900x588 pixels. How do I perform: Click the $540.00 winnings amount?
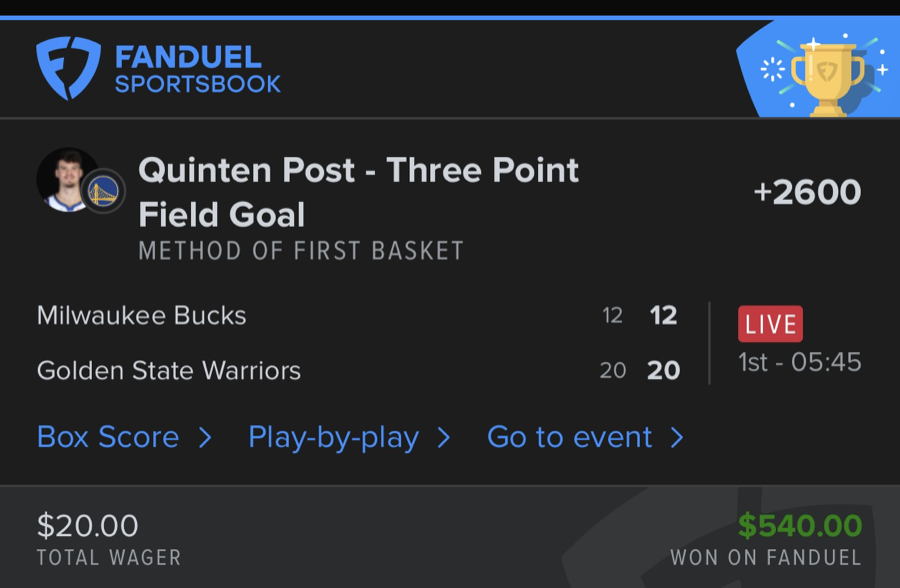[800, 526]
